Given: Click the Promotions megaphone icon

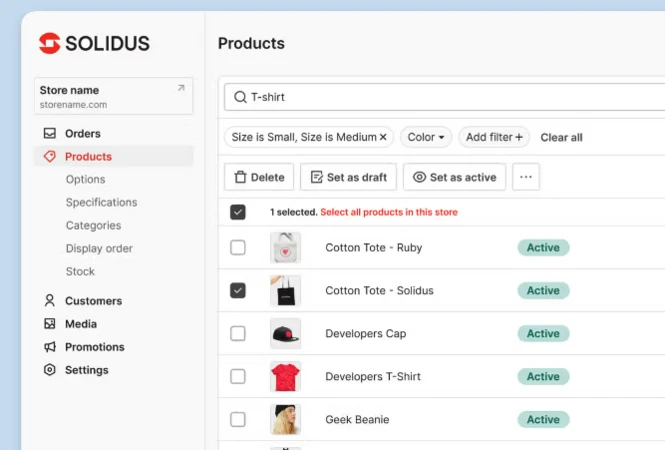Looking at the screenshot, I should 50,347.
